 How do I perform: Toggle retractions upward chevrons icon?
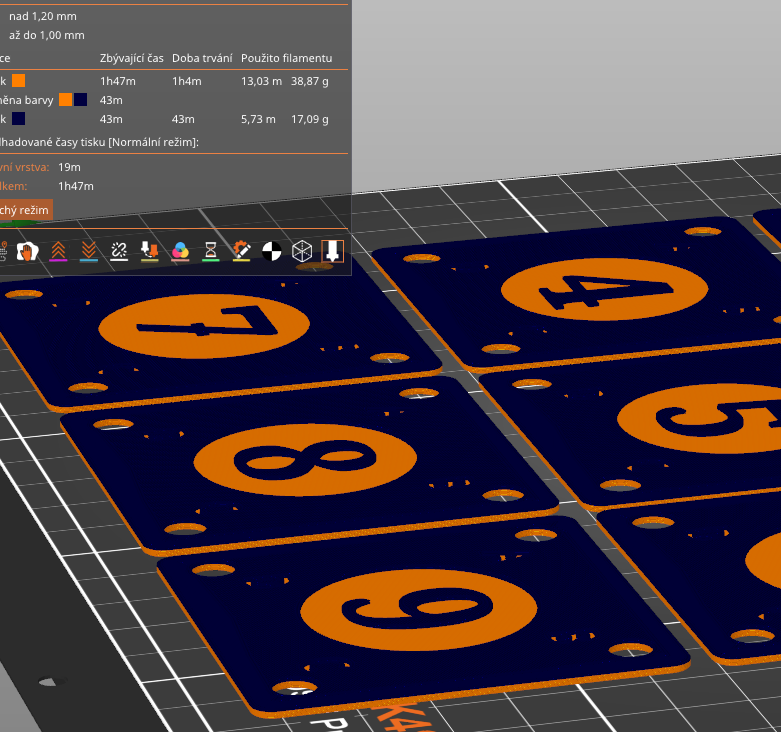pos(58,251)
